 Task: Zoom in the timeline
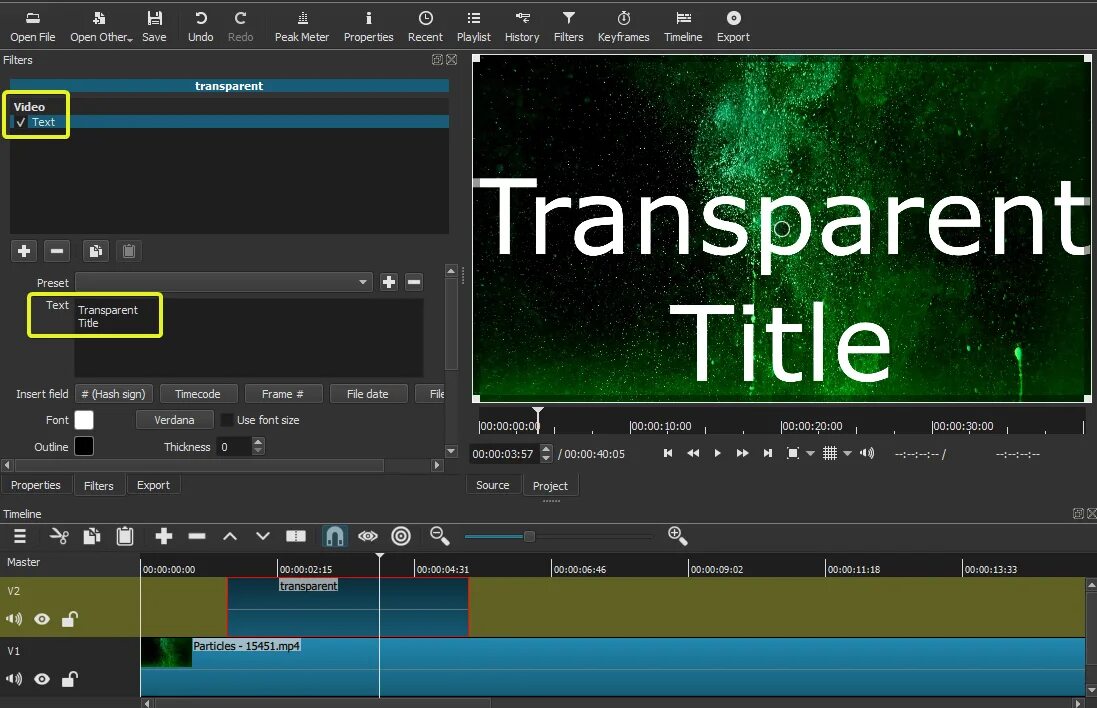(x=677, y=537)
